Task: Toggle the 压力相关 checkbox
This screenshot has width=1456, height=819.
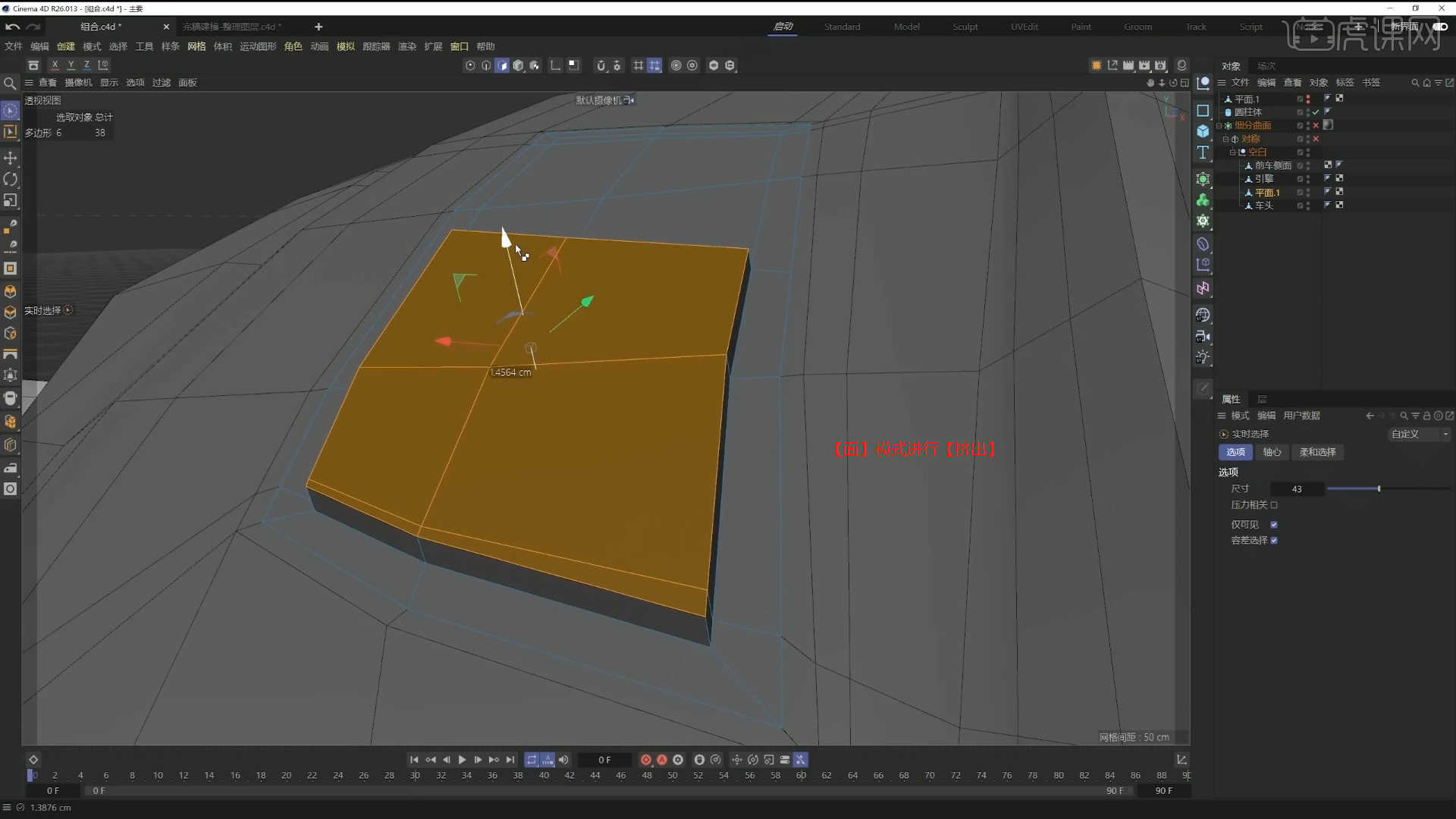Action: click(1274, 505)
